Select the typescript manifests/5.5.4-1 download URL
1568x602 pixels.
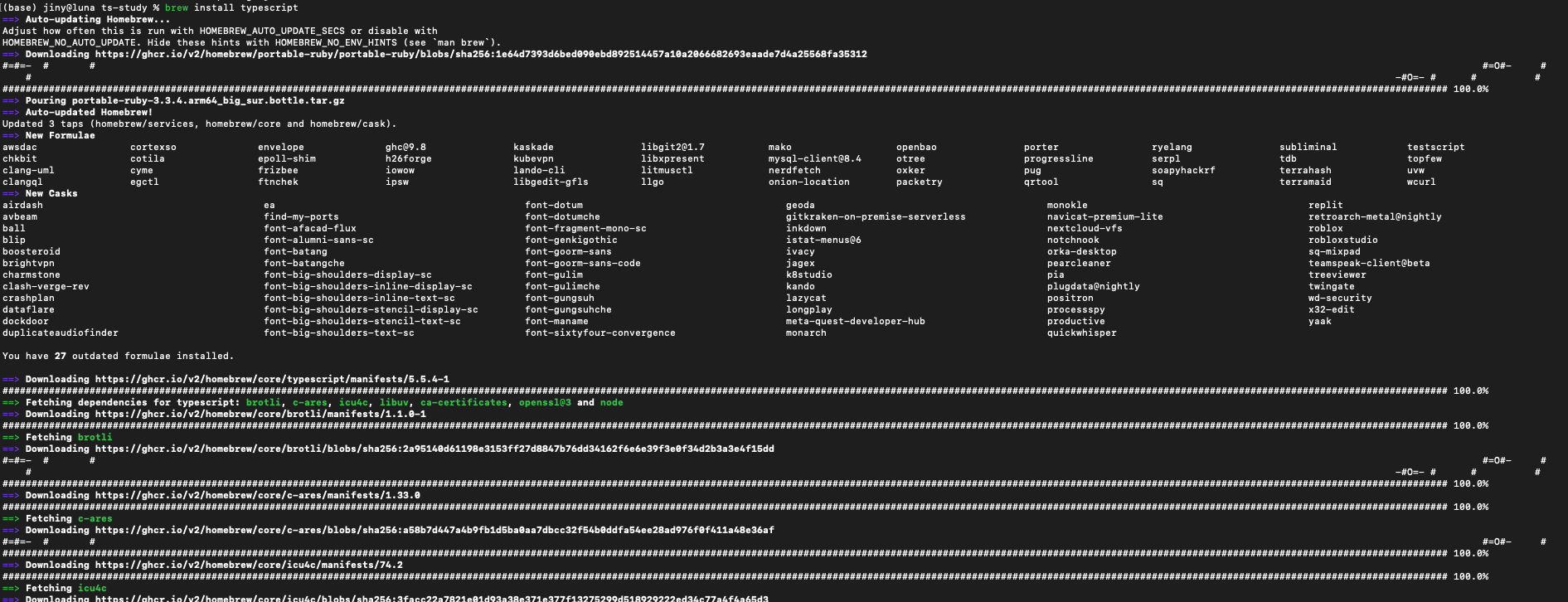pyautogui.click(x=272, y=379)
